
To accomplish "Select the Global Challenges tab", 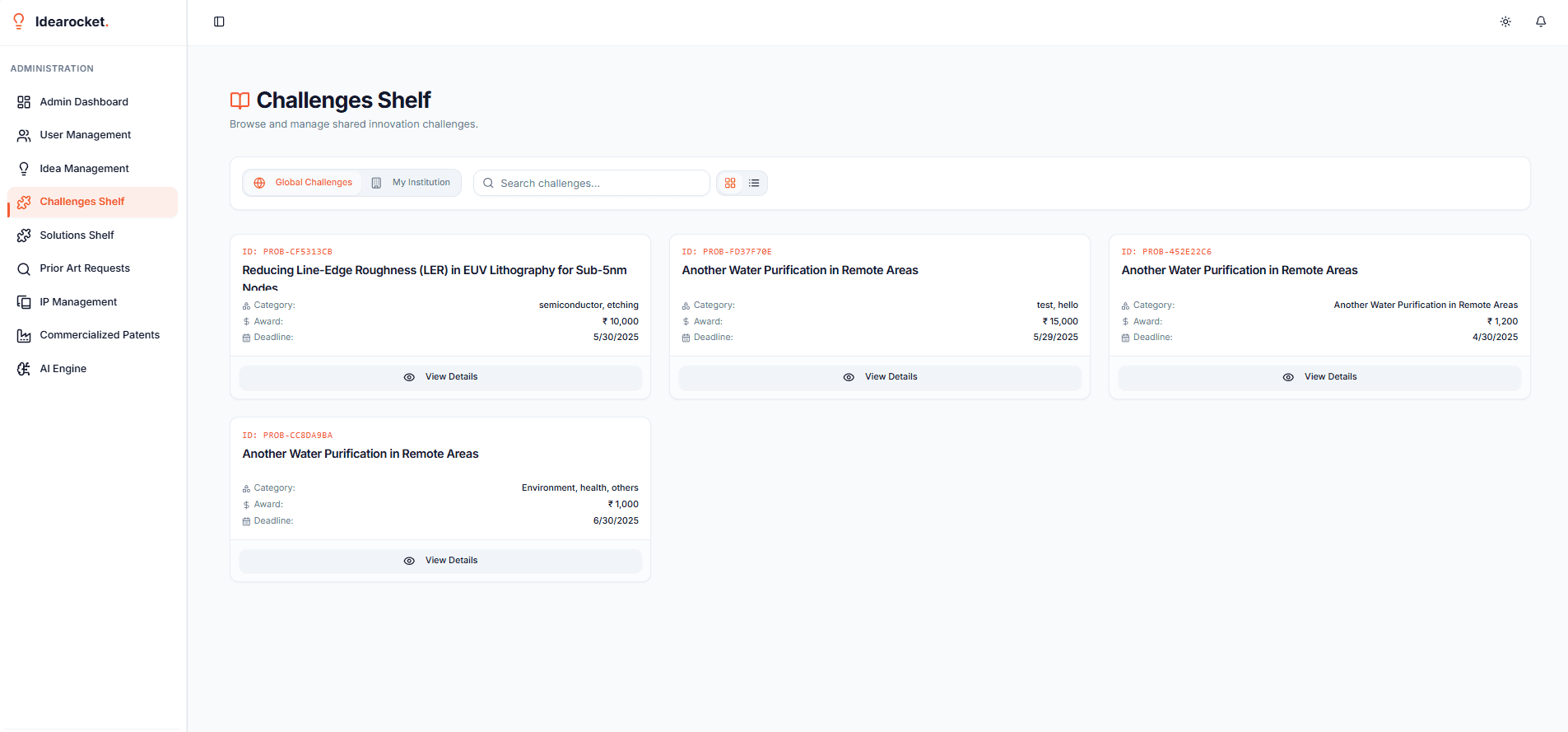I will pyautogui.click(x=303, y=183).
